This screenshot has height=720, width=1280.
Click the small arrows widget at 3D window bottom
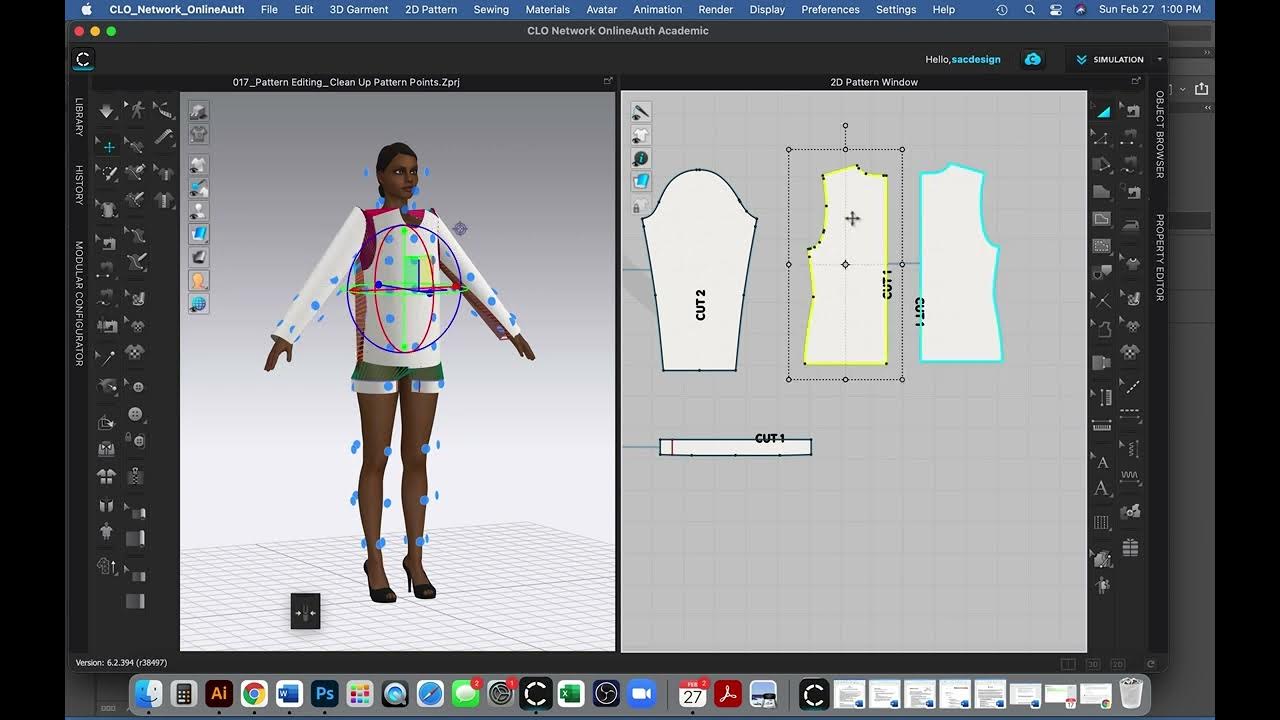305,611
